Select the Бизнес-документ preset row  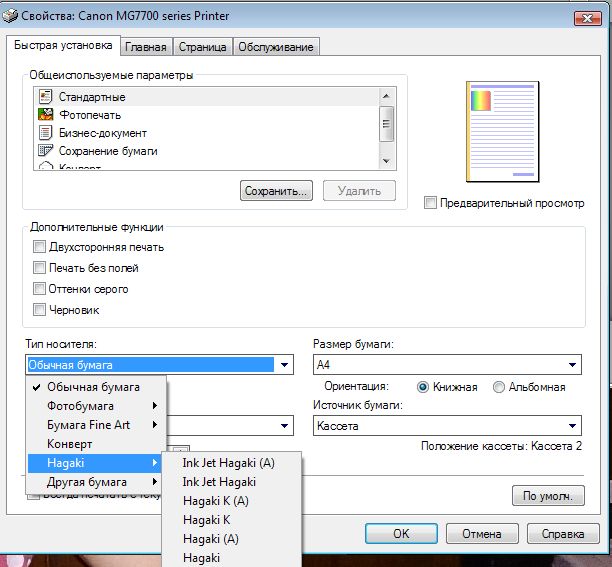point(207,133)
